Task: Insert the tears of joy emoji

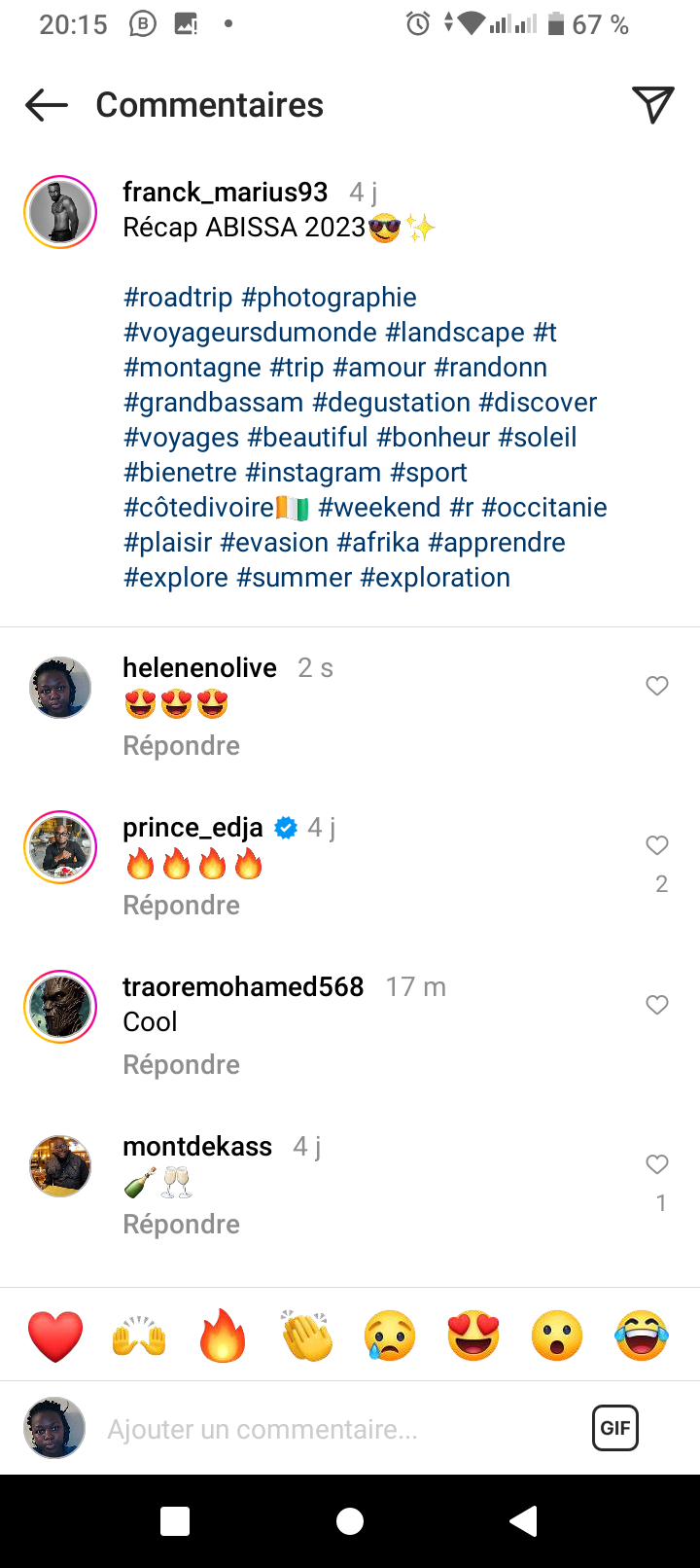Action: click(x=642, y=1336)
